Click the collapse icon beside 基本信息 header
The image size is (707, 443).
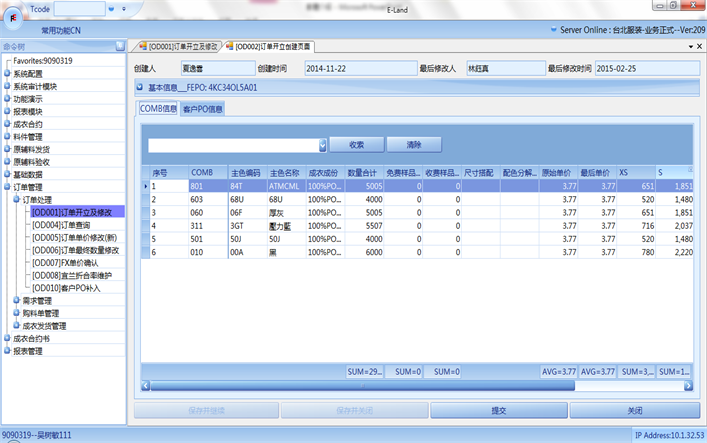(139, 88)
